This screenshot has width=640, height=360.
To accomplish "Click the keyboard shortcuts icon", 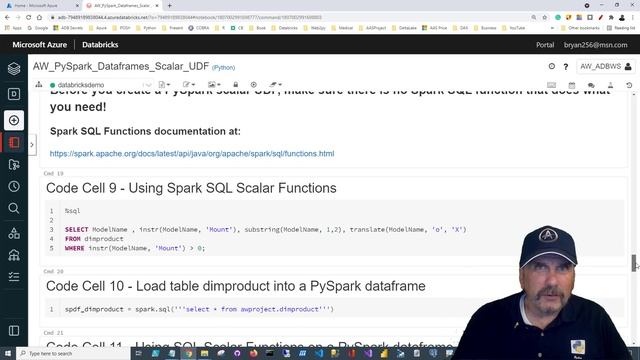I will click(x=551, y=85).
